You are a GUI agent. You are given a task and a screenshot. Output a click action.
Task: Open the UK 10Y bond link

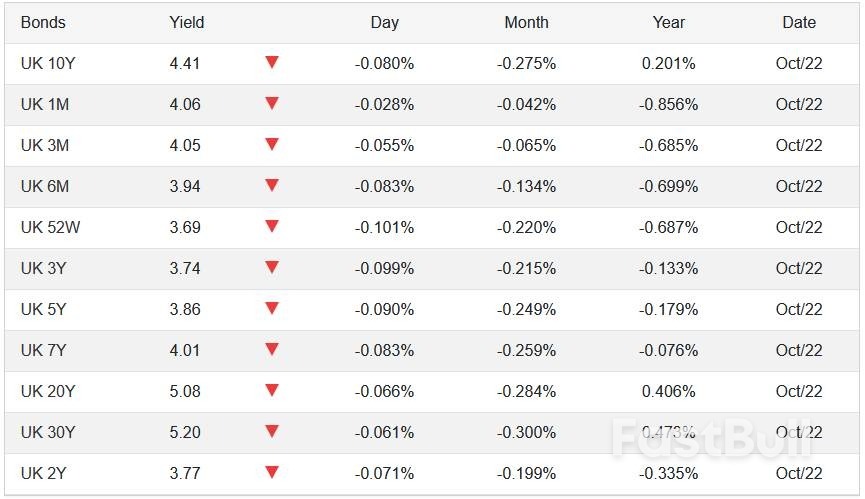48,63
